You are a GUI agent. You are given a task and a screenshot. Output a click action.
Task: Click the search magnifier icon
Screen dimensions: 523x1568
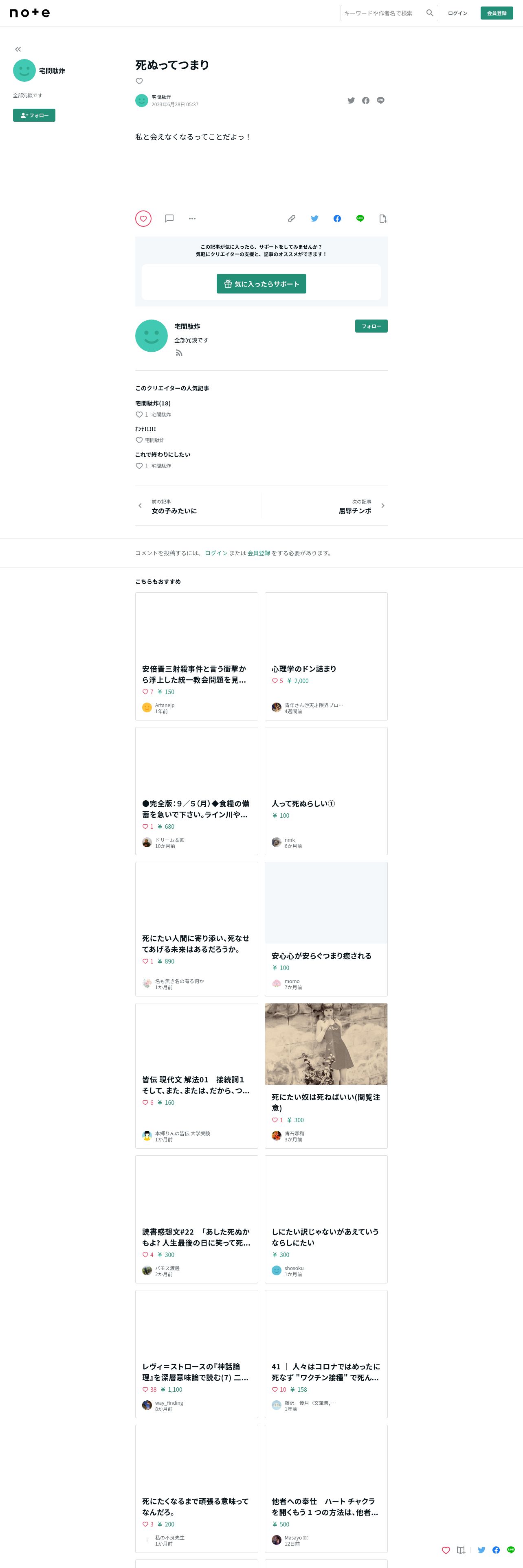point(430,13)
